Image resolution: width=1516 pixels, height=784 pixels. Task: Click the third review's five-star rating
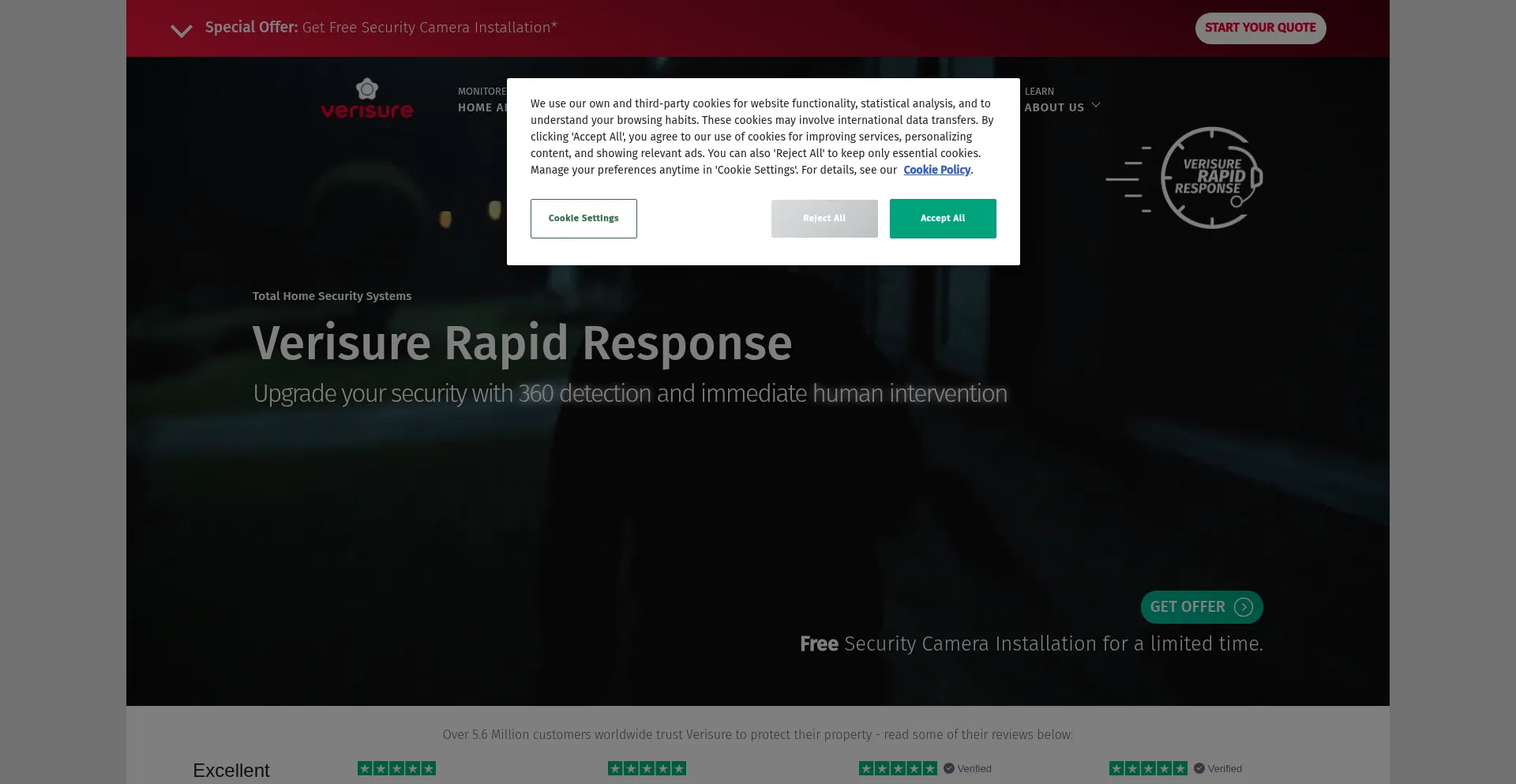898,768
